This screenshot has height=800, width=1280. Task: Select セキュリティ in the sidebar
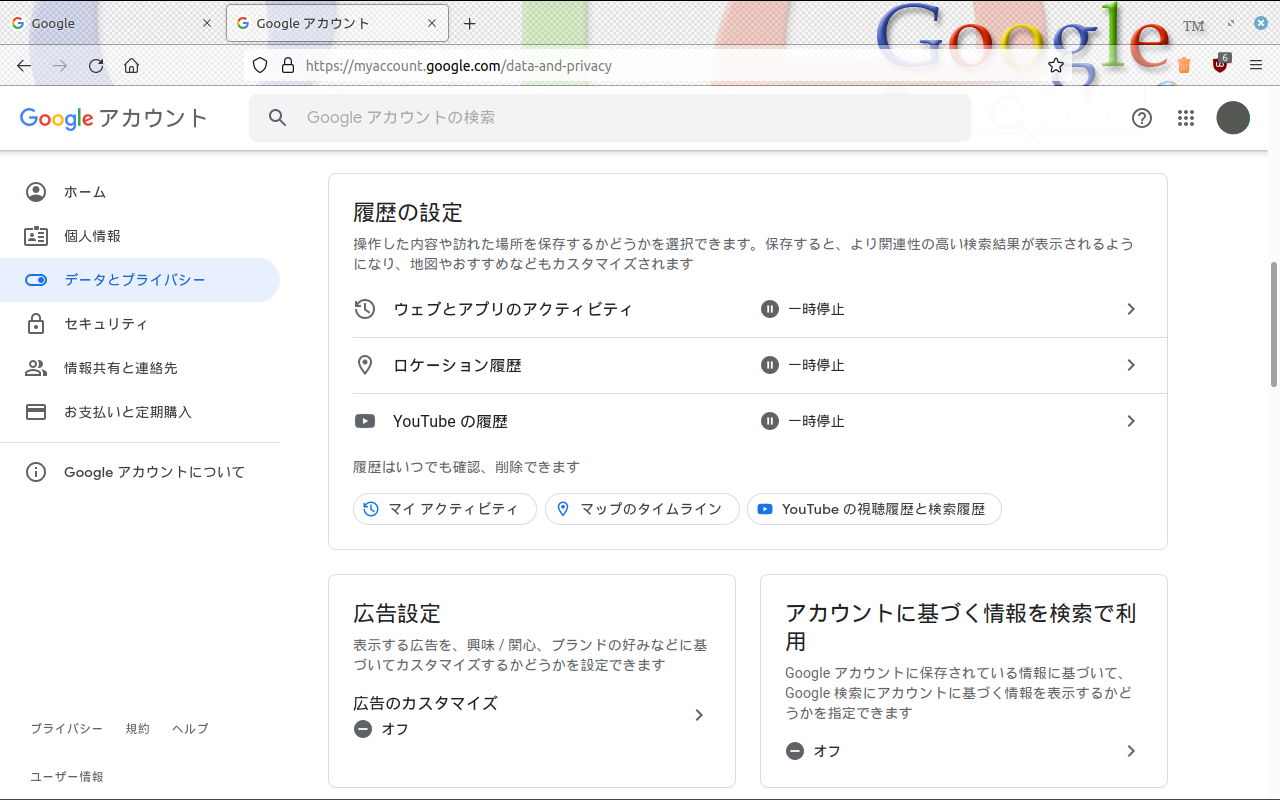[x=106, y=324]
